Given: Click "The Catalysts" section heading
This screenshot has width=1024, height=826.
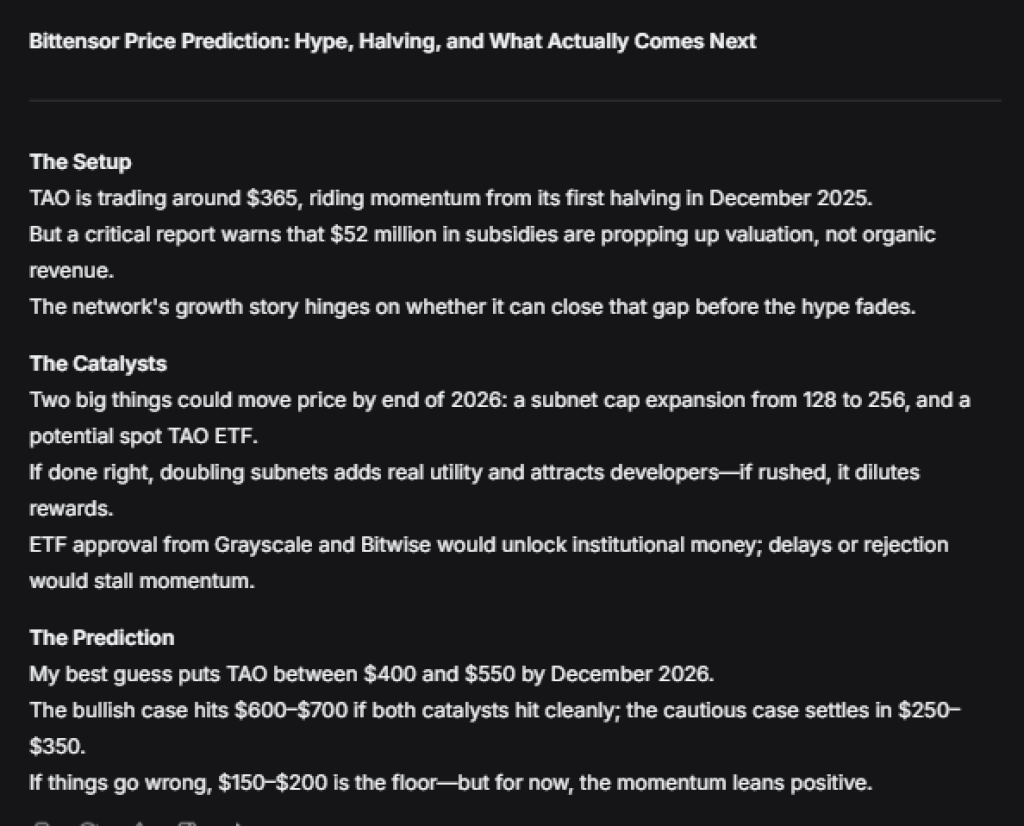Looking at the screenshot, I should [98, 364].
